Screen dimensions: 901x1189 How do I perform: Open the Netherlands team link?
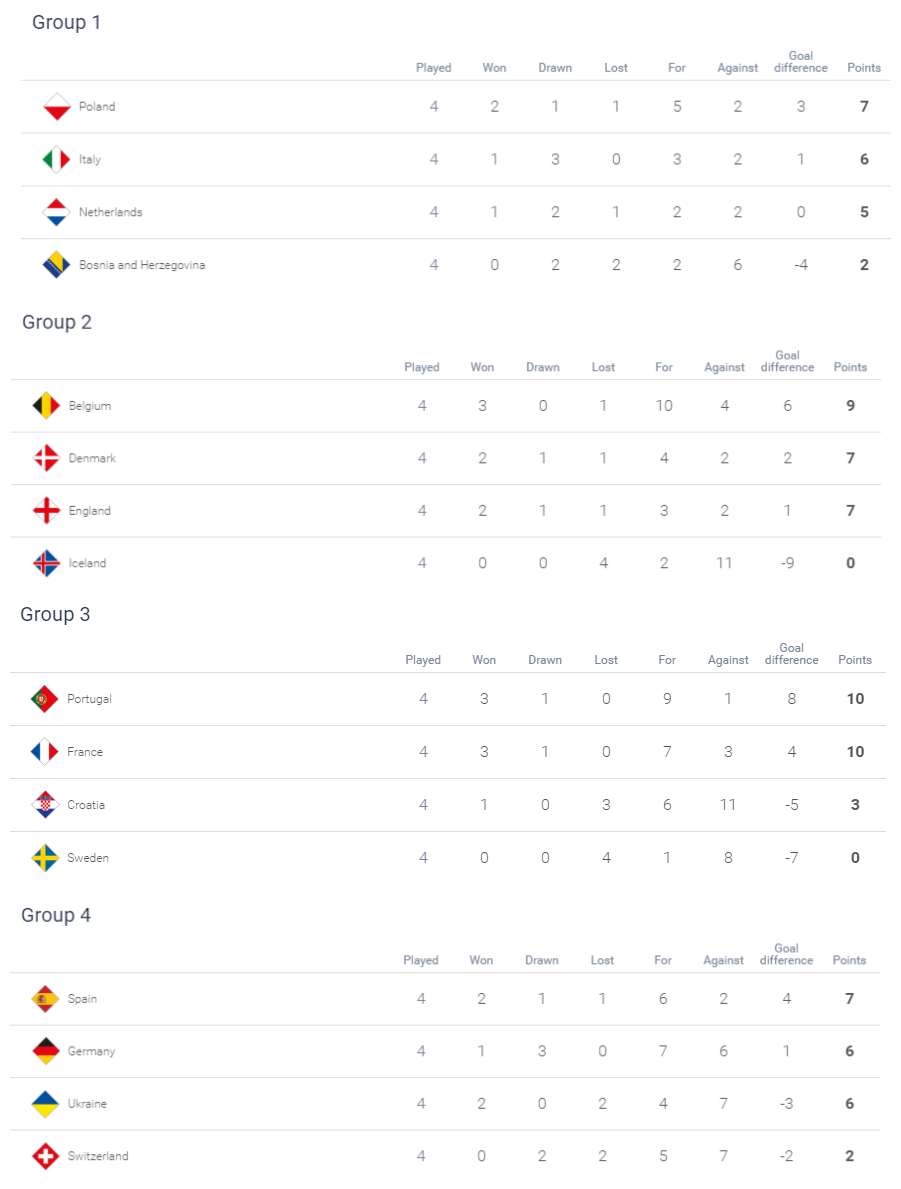(111, 212)
